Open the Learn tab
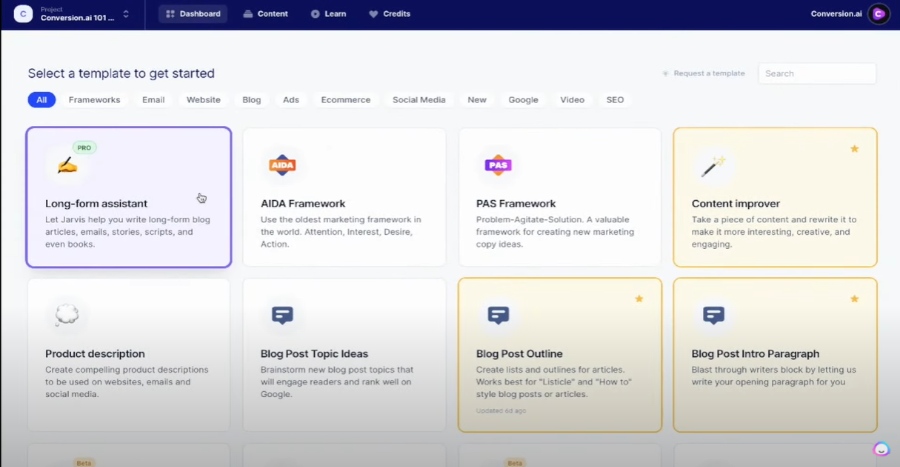Screen dimensions: 900x467 [328, 14]
